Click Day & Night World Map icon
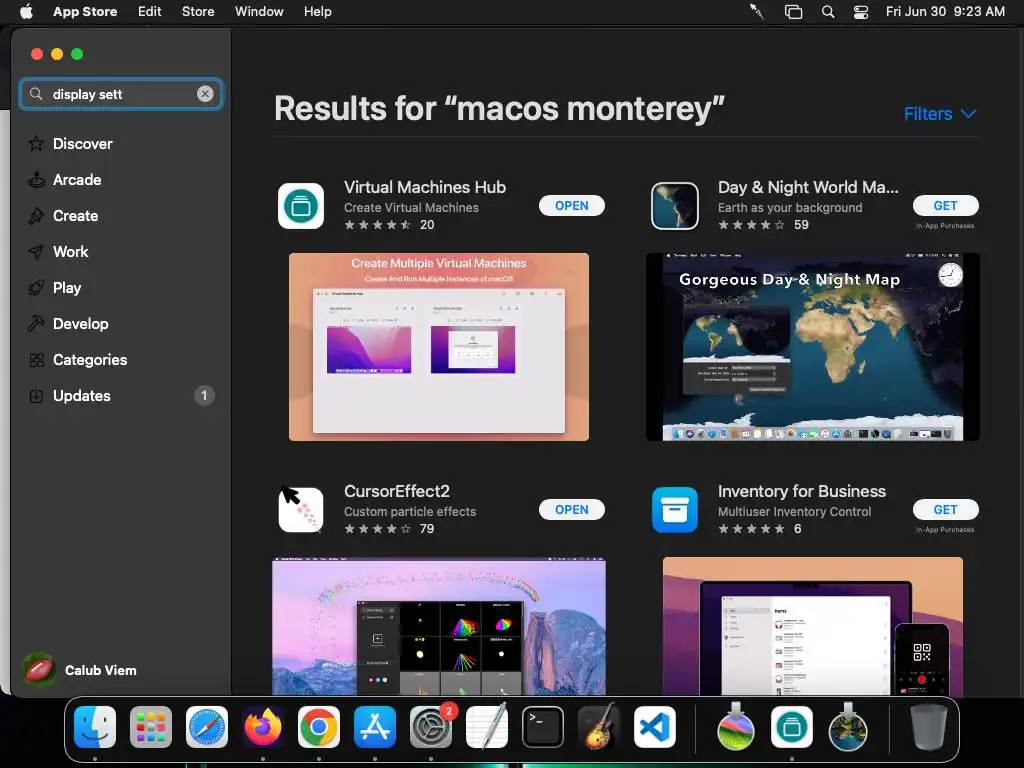The width and height of the screenshot is (1024, 768). pyautogui.click(x=675, y=206)
